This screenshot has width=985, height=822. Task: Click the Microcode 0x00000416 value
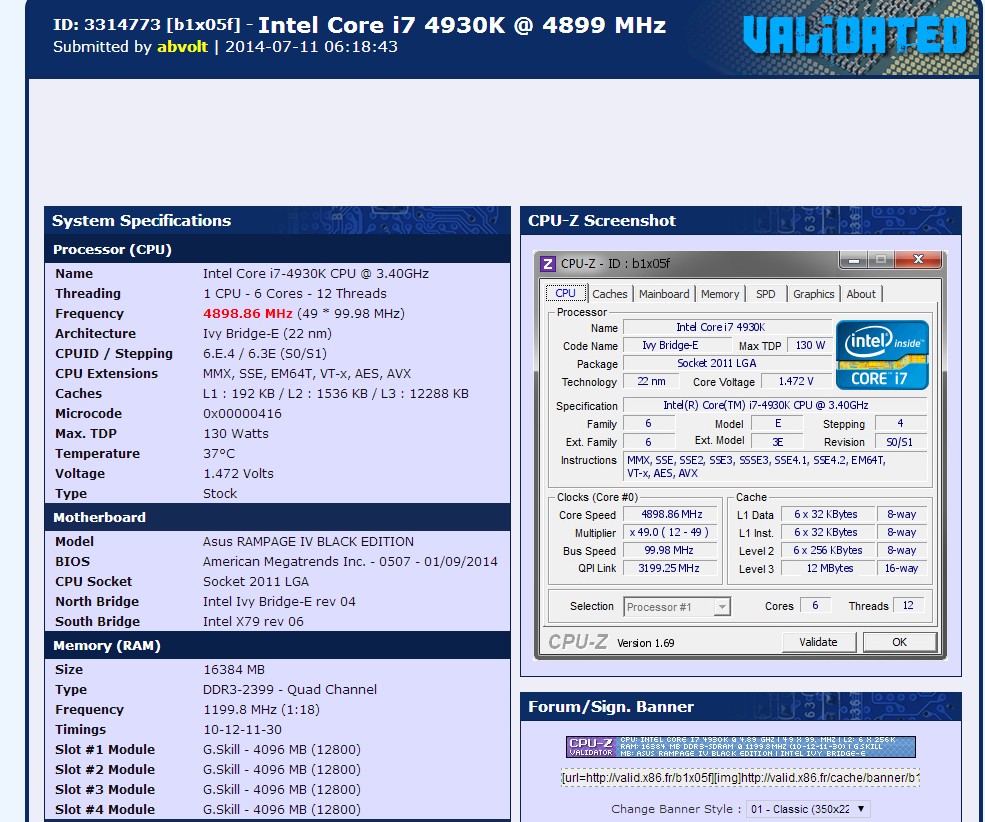242,413
